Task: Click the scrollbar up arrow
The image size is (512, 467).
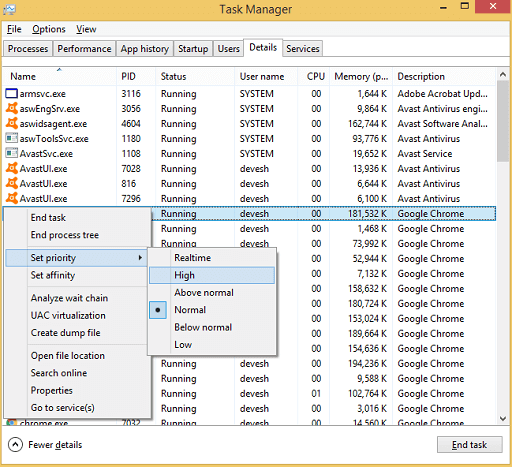Action: pyautogui.click(x=503, y=75)
